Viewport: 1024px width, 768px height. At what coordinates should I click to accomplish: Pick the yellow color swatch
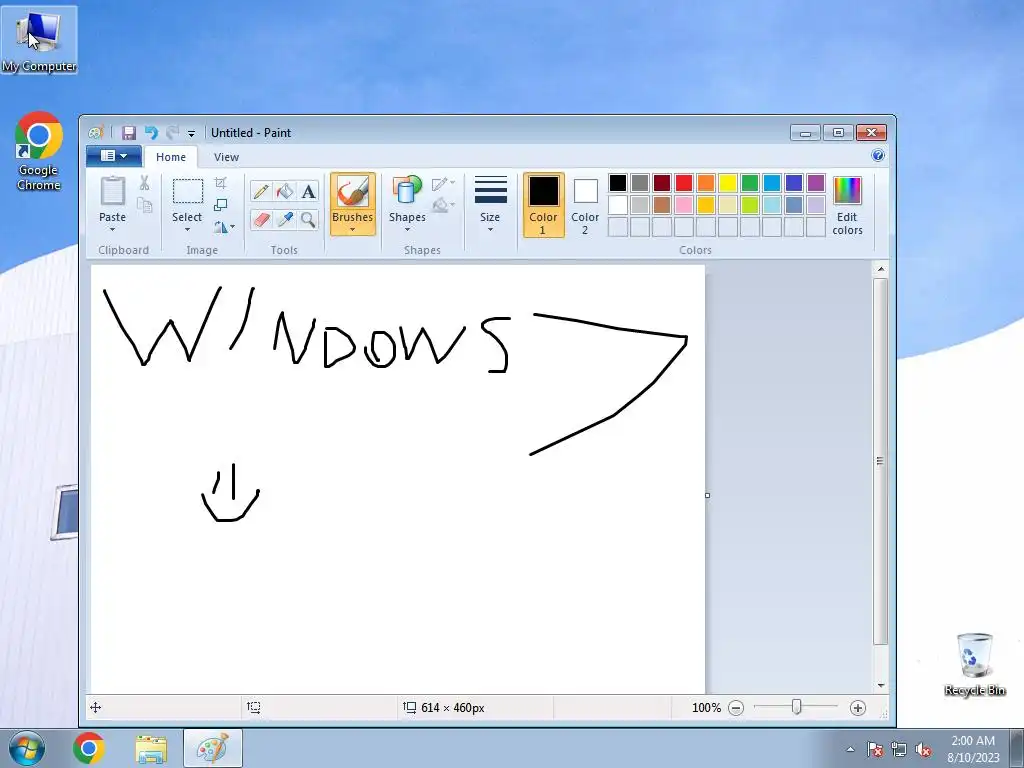click(x=728, y=183)
